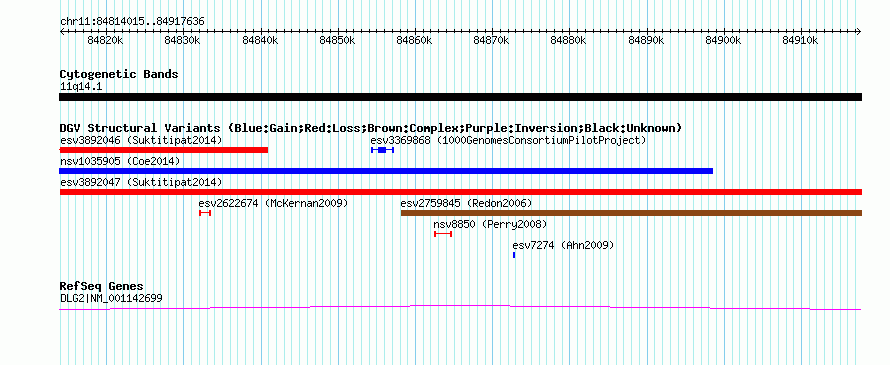Image resolution: width=890 pixels, height=365 pixels.
Task: Click the red esv3892046 loss variant bar
Action: pos(163,150)
